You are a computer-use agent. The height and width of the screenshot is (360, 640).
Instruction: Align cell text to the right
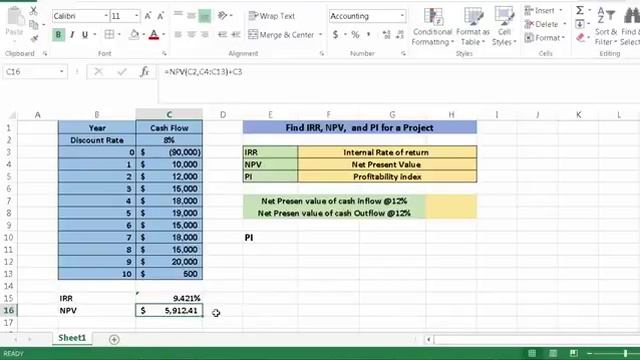pyautogui.click(x=204, y=35)
